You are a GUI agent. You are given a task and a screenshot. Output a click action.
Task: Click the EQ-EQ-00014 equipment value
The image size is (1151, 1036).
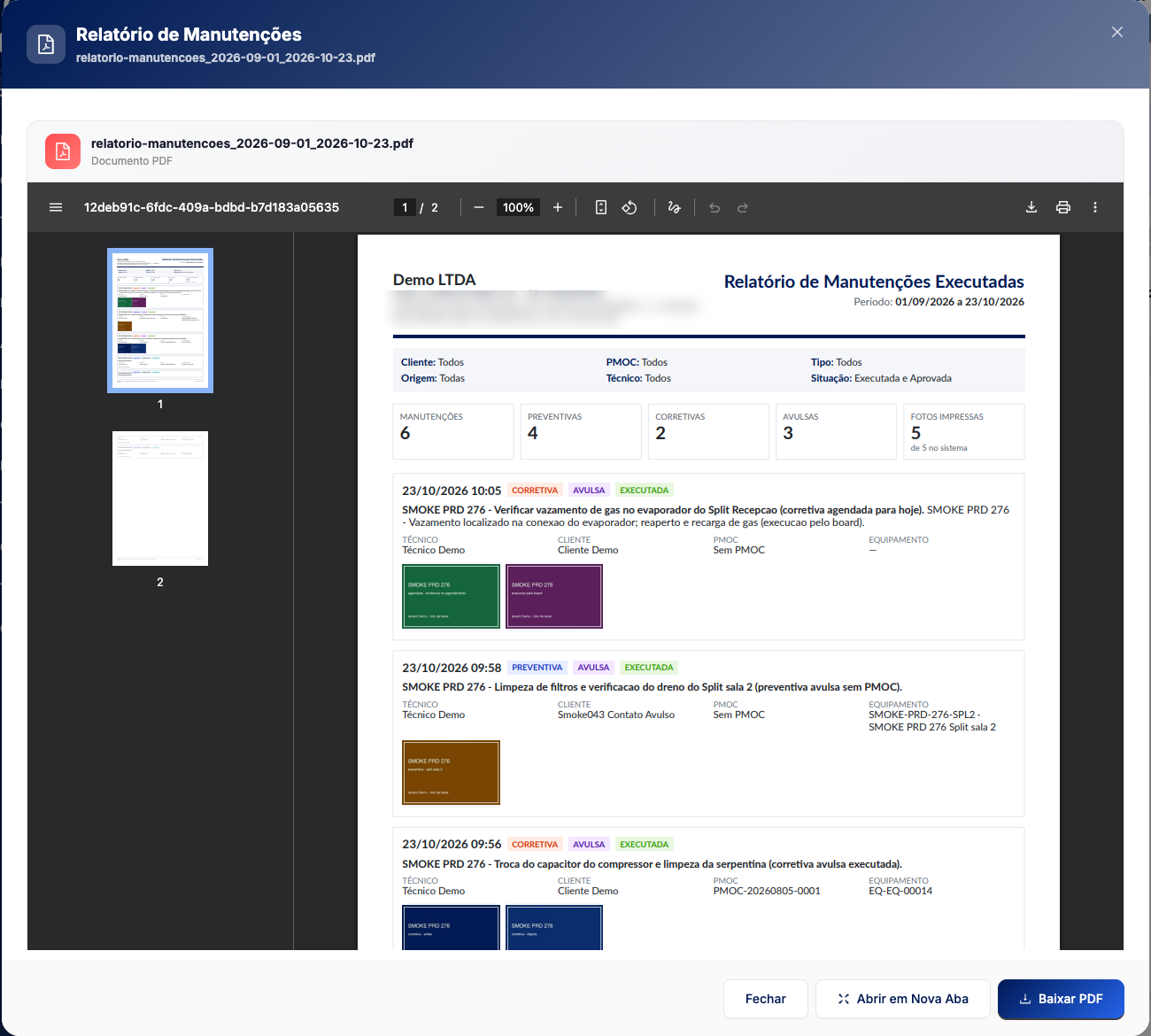(x=900, y=891)
